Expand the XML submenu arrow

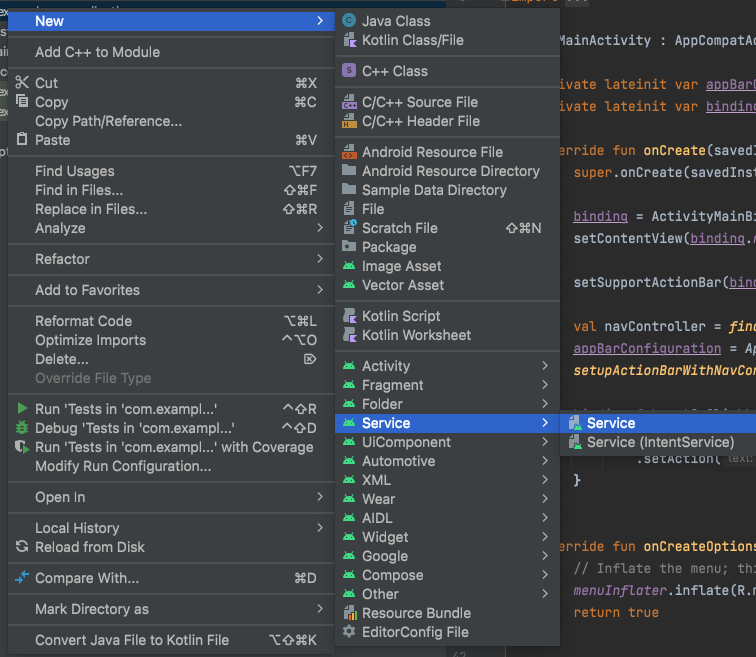point(545,480)
